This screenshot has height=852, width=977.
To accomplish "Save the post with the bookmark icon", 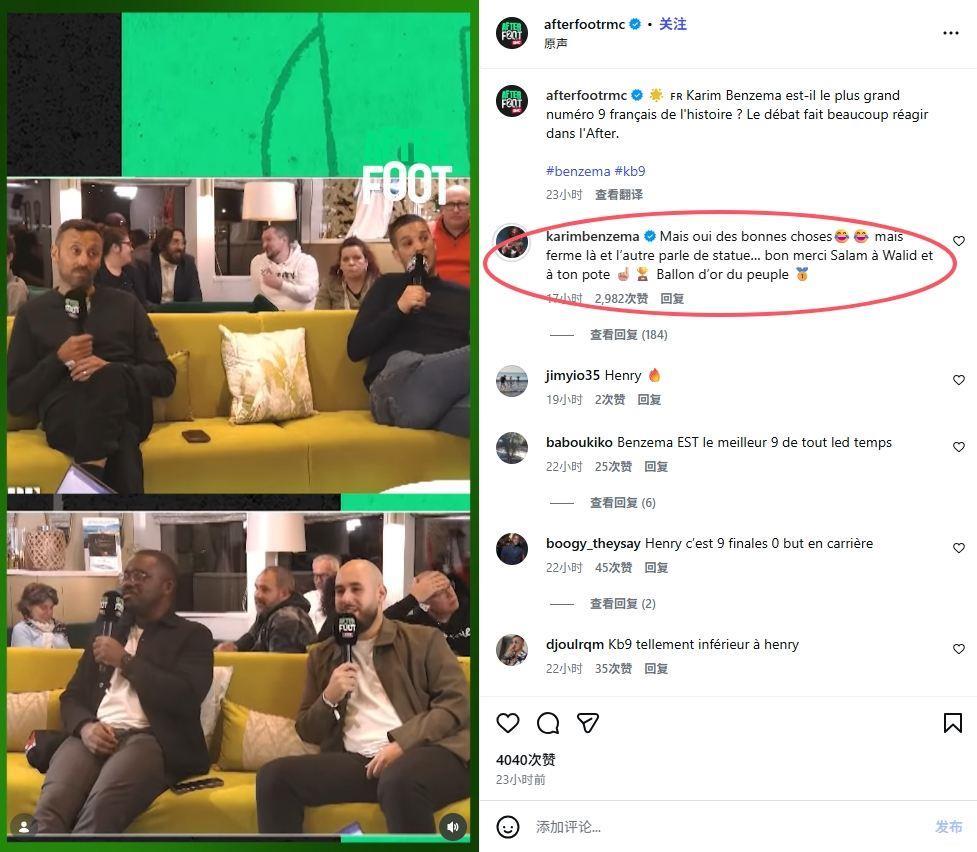I will (953, 723).
